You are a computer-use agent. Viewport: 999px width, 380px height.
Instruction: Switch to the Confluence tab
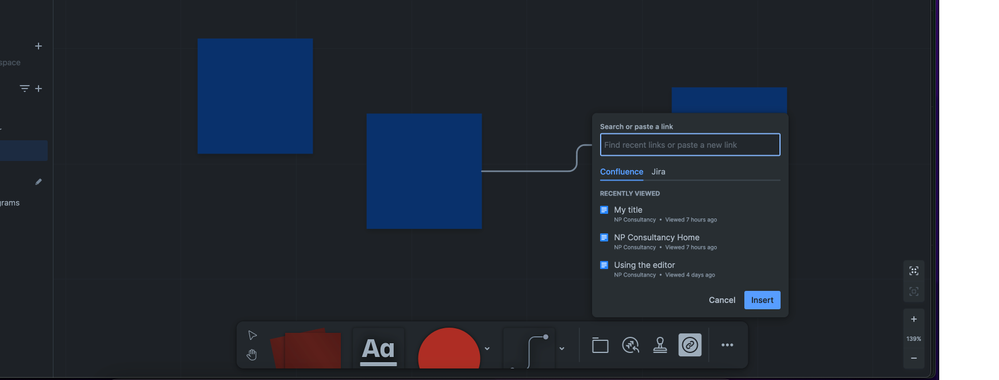(621, 172)
